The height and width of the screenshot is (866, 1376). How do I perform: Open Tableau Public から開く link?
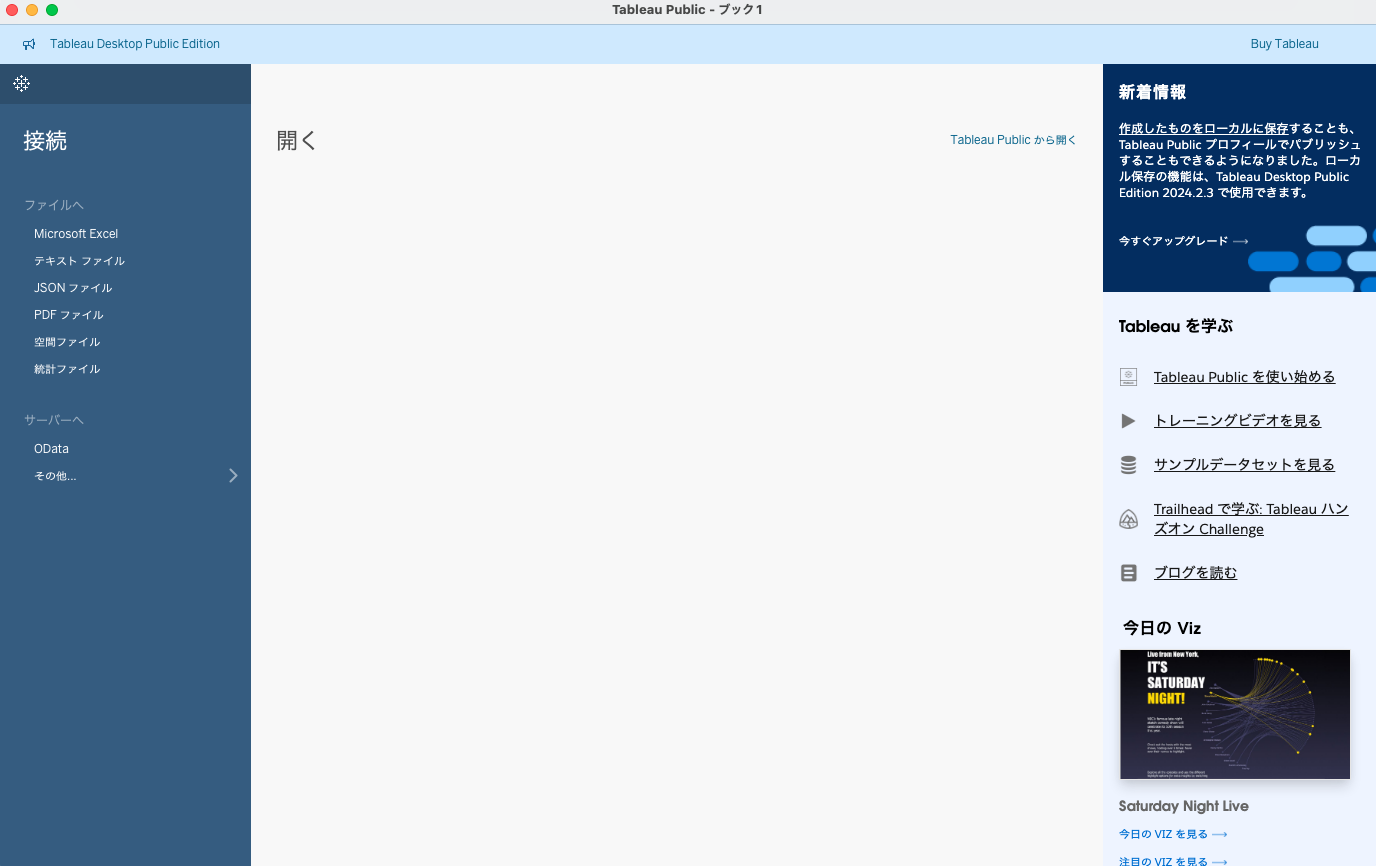(x=1013, y=140)
